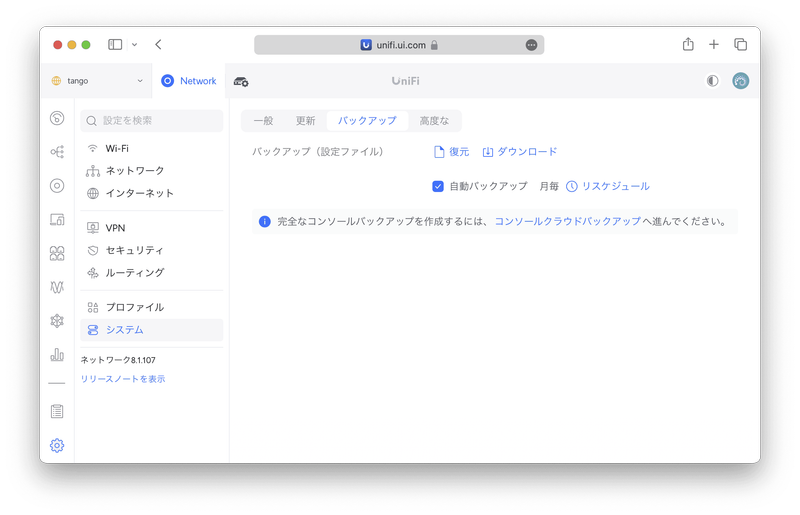Open the Statistics bar chart icon
Viewport: 800px width, 515px height.
tap(57, 355)
